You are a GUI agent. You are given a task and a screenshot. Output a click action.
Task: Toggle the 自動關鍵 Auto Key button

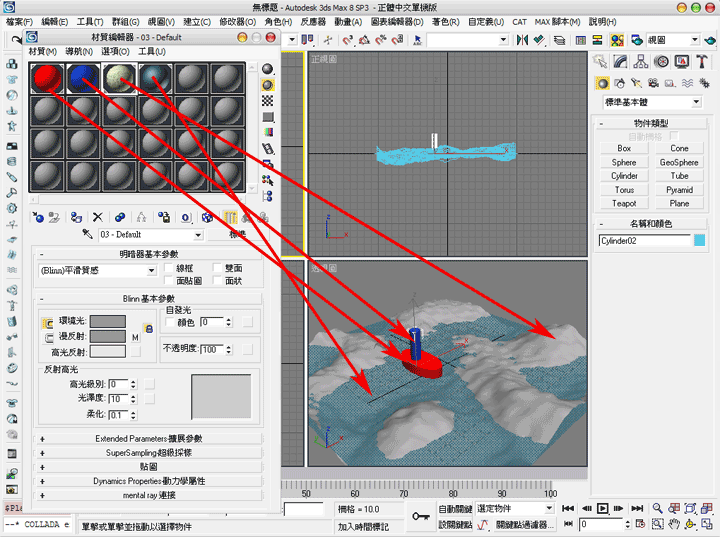click(x=455, y=509)
